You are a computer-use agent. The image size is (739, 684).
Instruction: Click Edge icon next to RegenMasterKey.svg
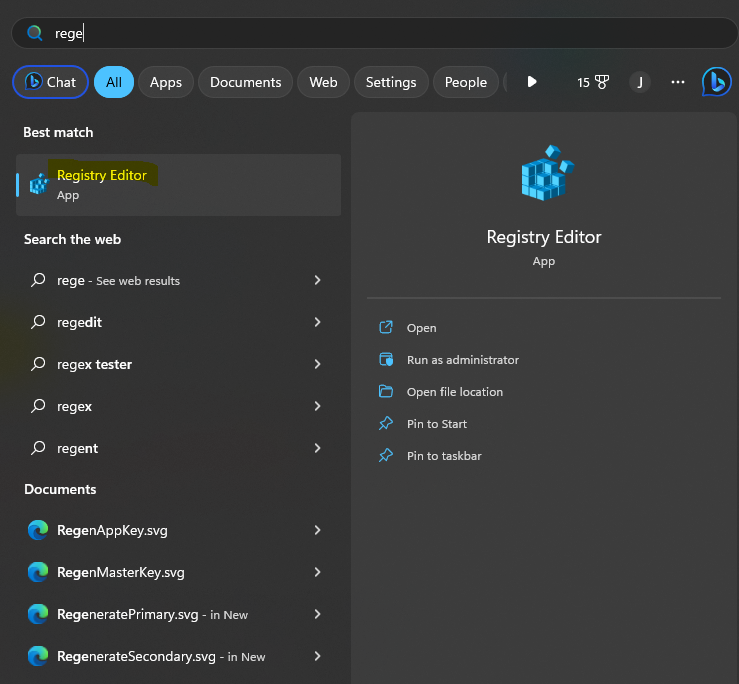(x=38, y=572)
